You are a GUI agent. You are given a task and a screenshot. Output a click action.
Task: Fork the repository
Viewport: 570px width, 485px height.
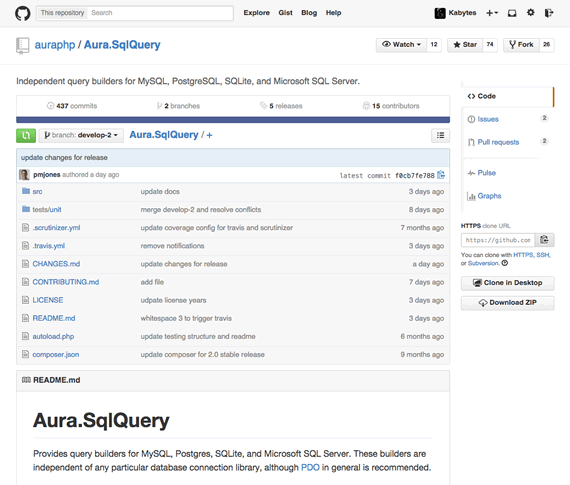coord(521,45)
